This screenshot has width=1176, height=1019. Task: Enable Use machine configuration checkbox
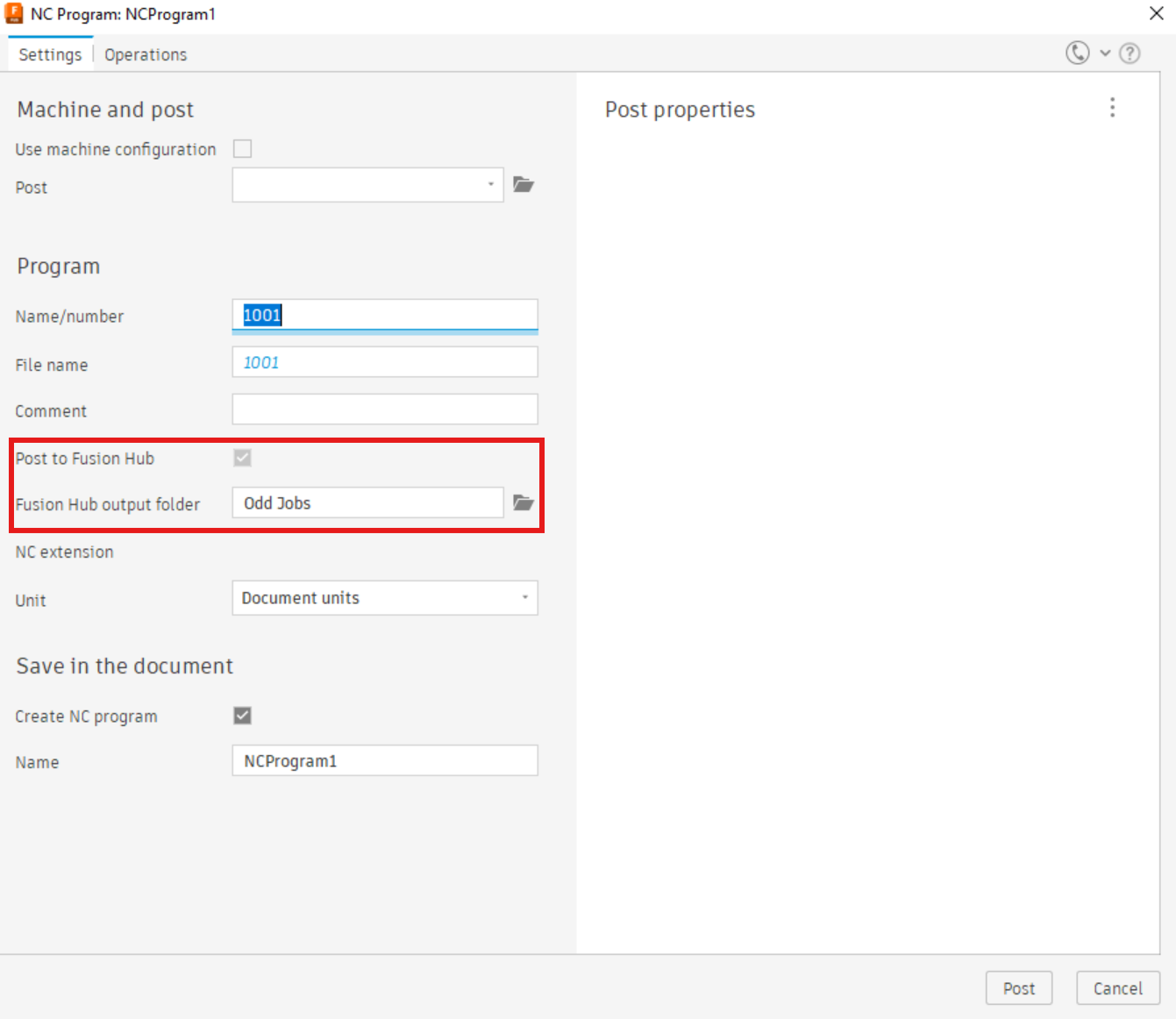[243, 148]
